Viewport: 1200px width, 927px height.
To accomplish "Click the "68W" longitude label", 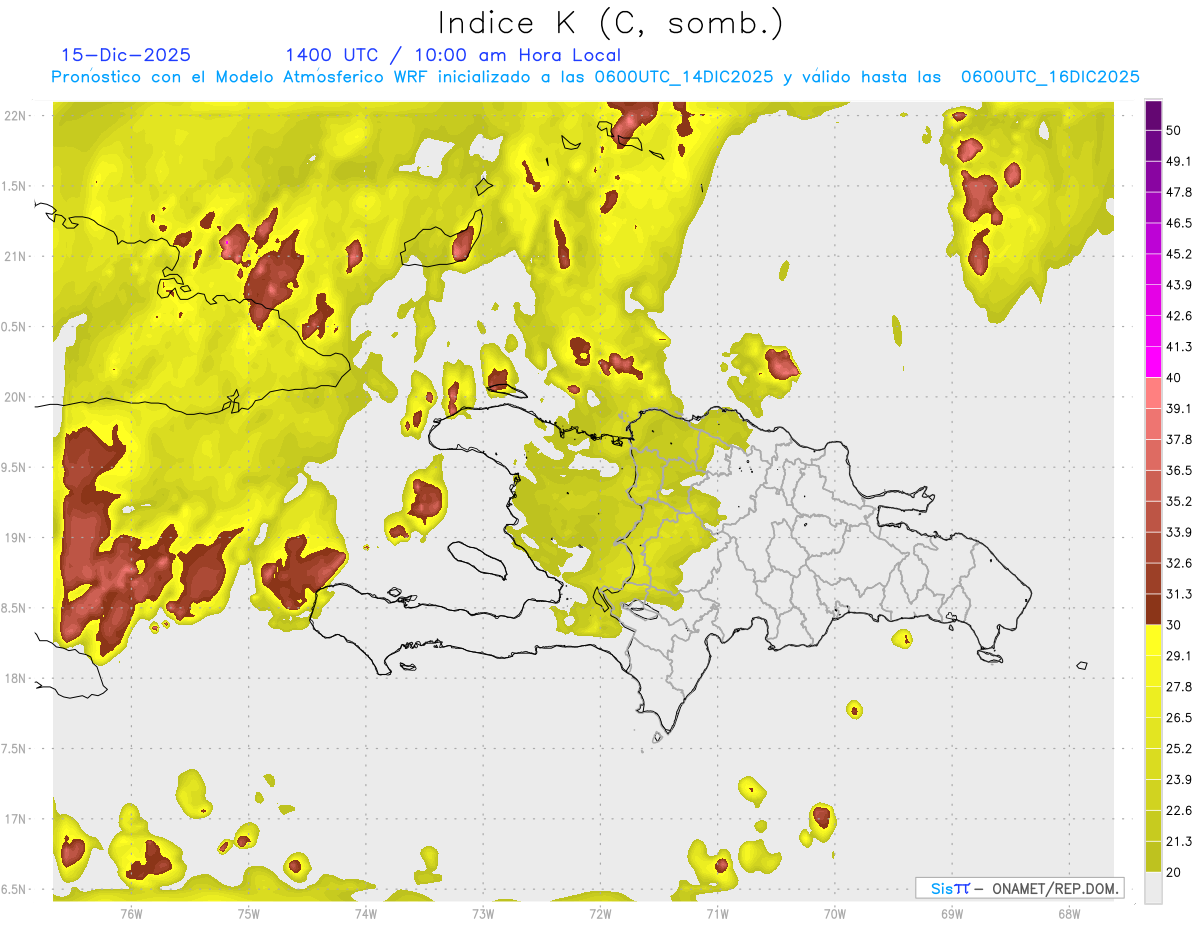I will coord(1069,913).
